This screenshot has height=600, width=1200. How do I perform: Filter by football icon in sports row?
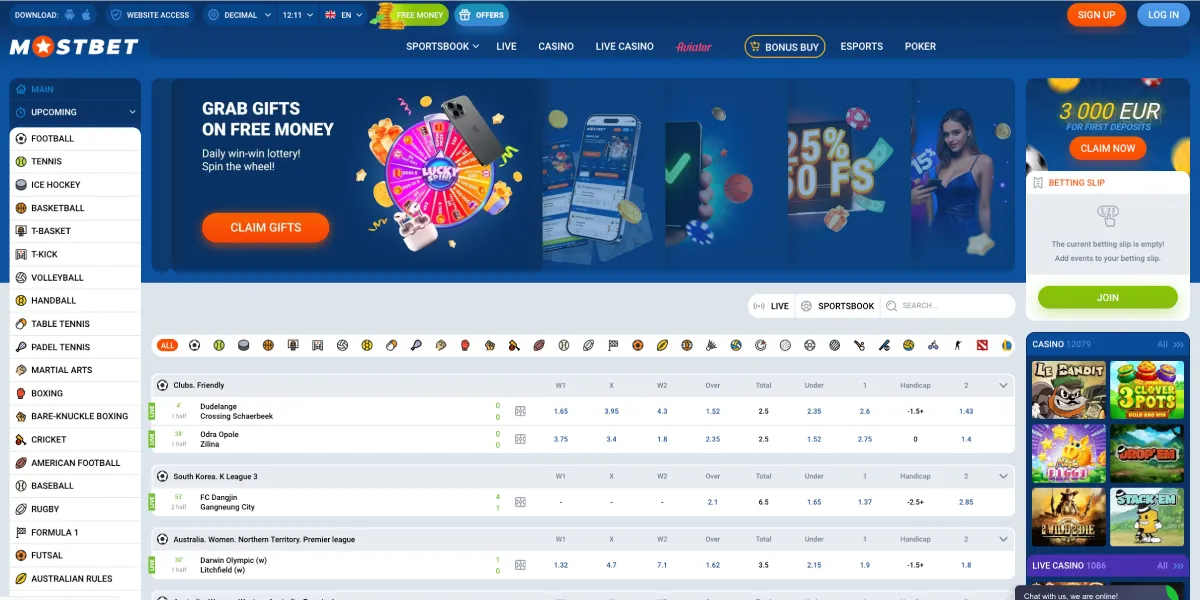[194, 345]
